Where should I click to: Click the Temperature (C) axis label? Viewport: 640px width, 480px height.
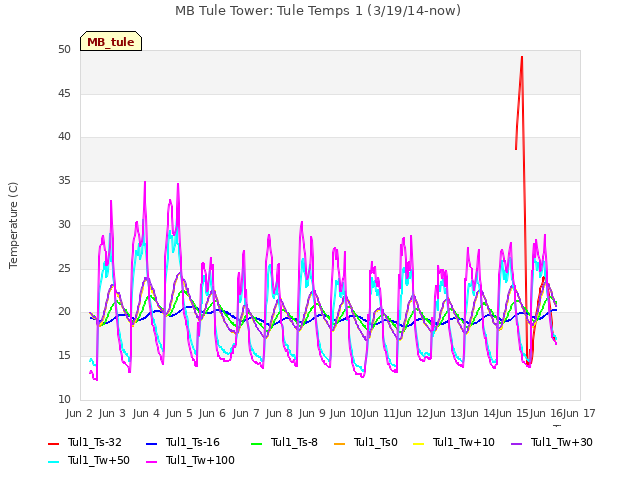click(13, 225)
